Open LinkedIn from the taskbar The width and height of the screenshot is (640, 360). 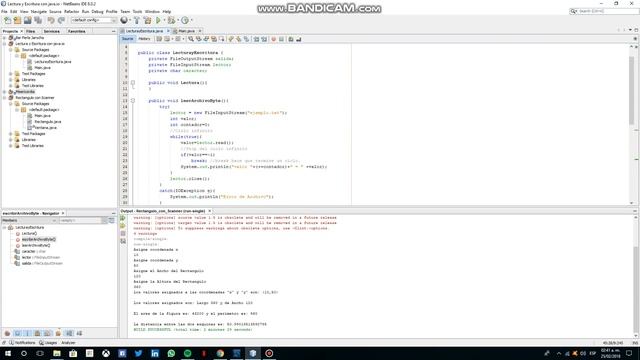pyautogui.click(x=155, y=353)
